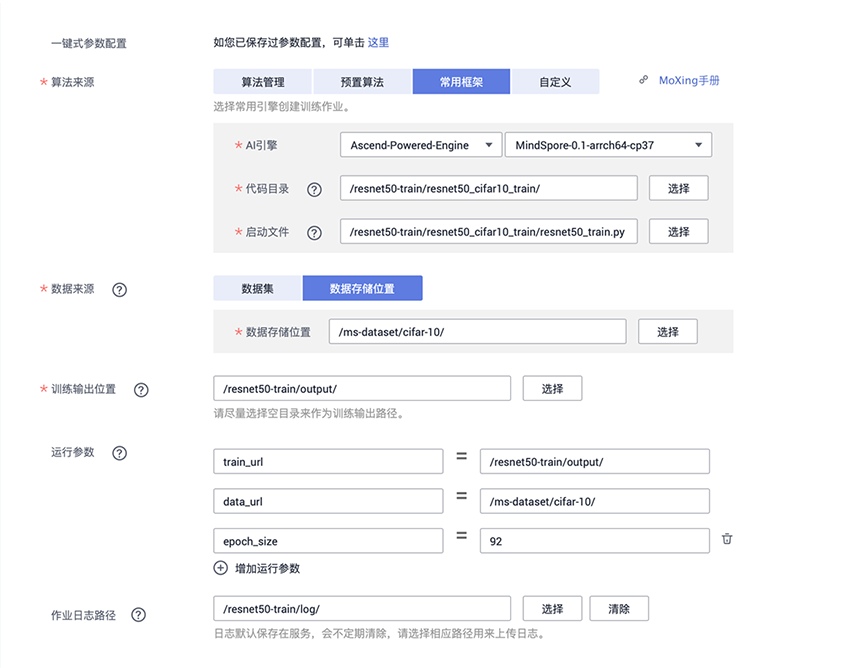Open the MoXing手册 link
The width and height of the screenshot is (850, 668).
coord(688,81)
